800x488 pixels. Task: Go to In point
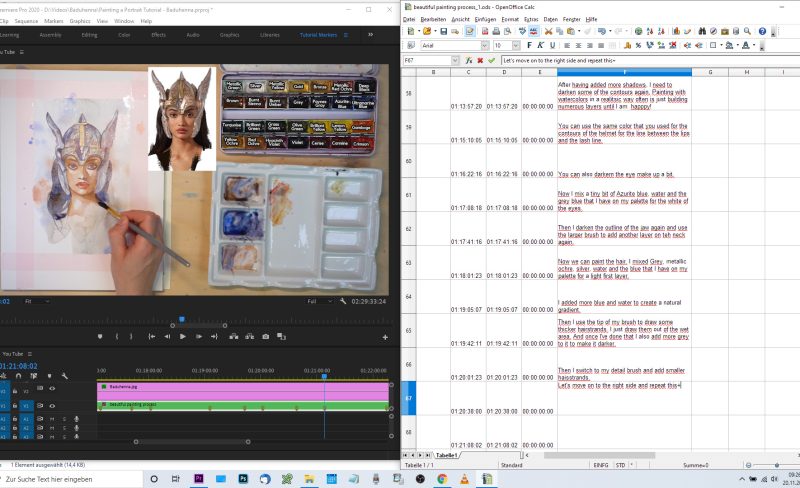tap(152, 336)
